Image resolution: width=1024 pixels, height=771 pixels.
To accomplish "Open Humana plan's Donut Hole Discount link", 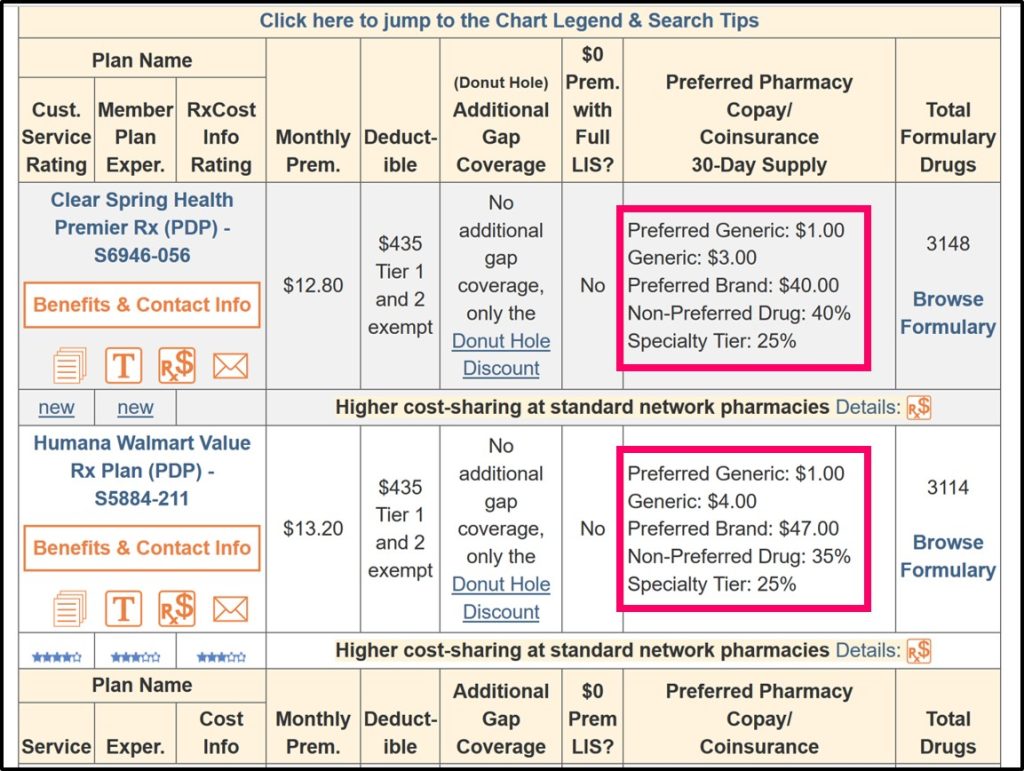I will click(x=501, y=597).
